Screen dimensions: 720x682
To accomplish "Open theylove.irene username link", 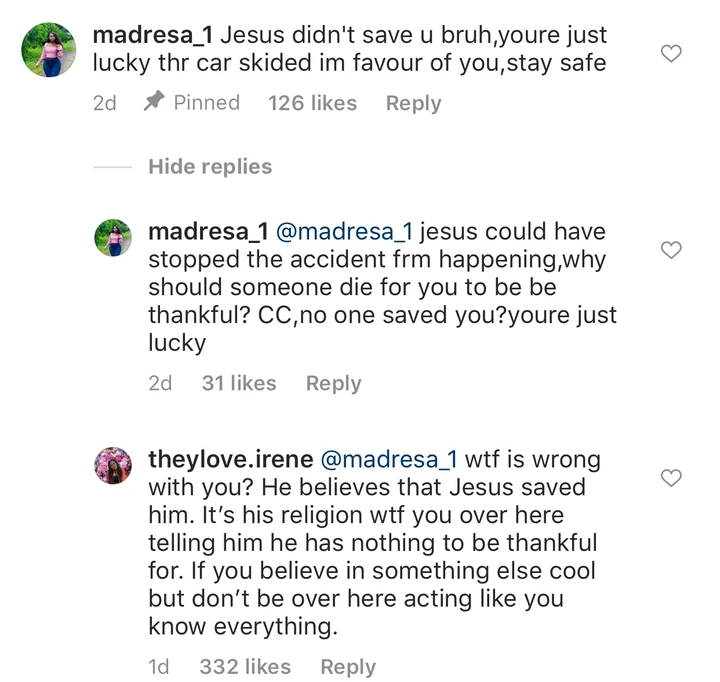I will tap(229, 461).
